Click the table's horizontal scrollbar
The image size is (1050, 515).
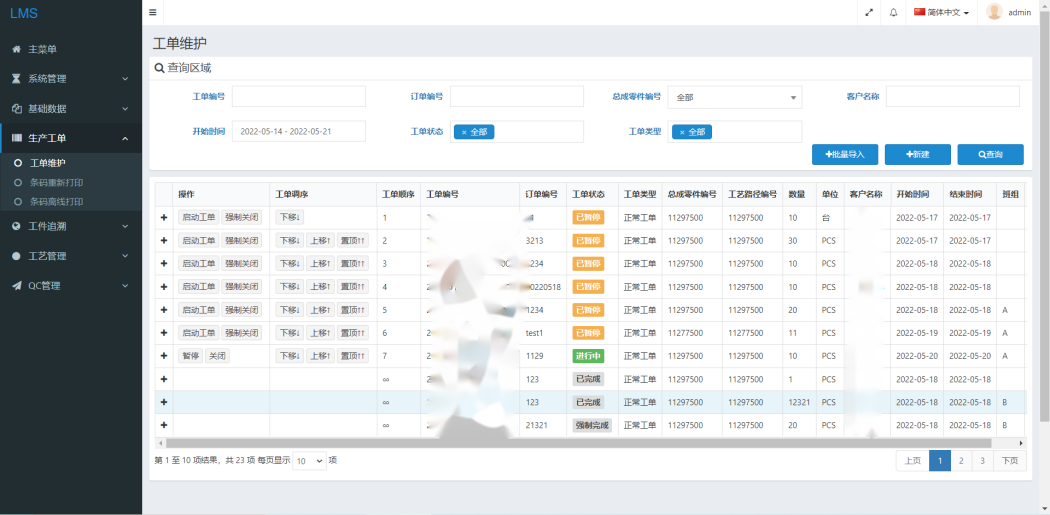point(578,443)
